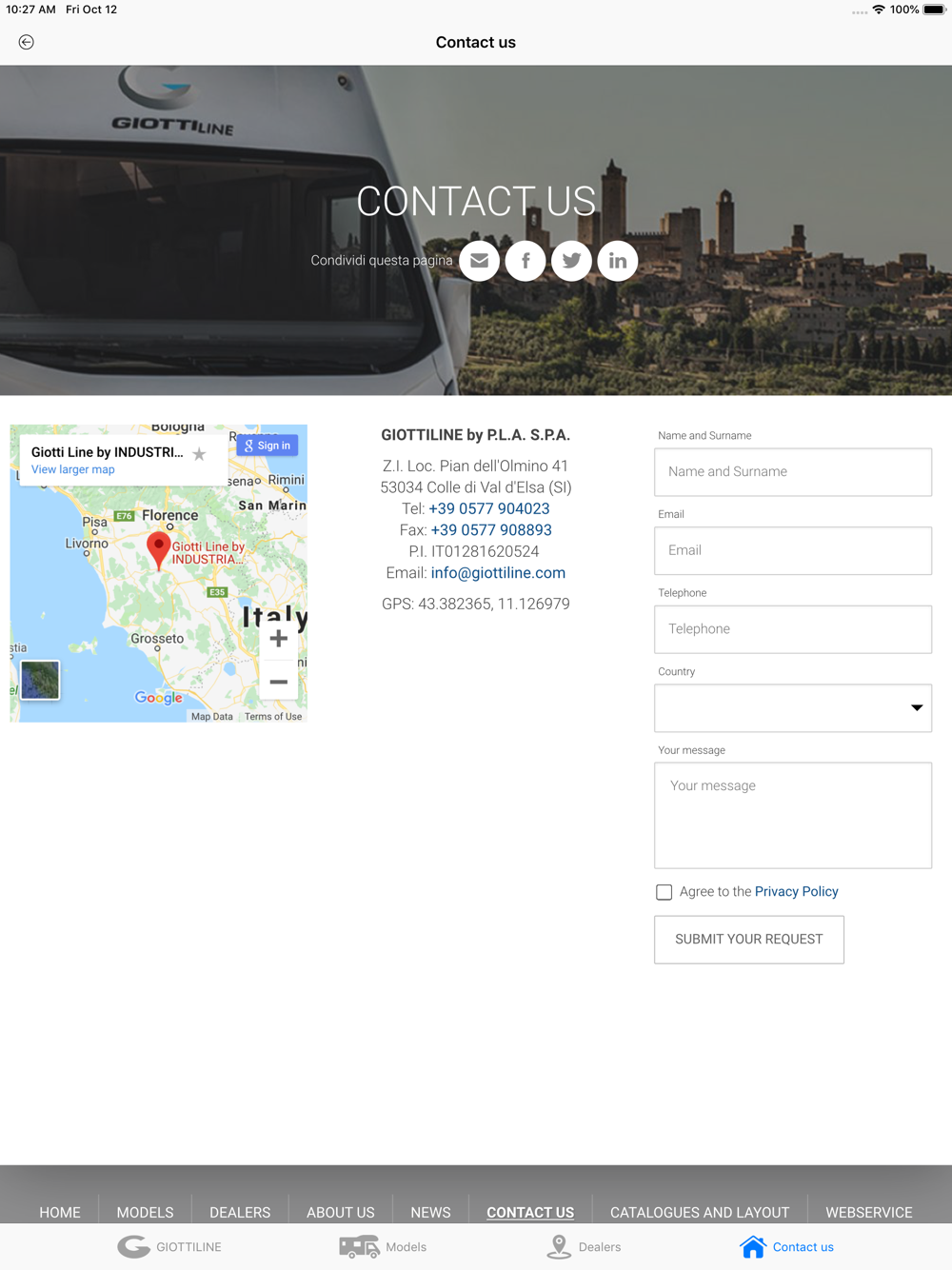
Task: Sign in to Google Maps
Action: 268,446
